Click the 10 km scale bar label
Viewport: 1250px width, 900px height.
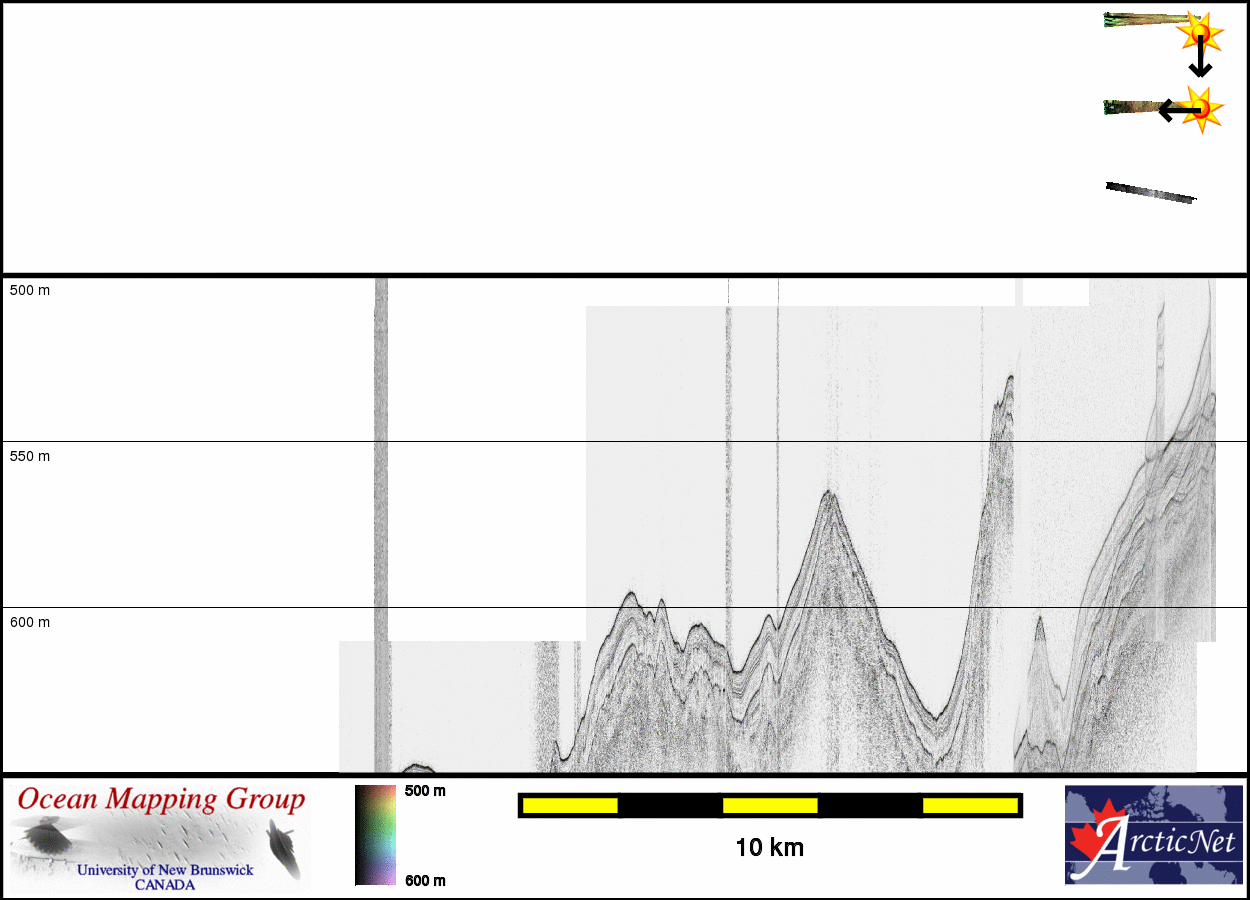coord(769,848)
